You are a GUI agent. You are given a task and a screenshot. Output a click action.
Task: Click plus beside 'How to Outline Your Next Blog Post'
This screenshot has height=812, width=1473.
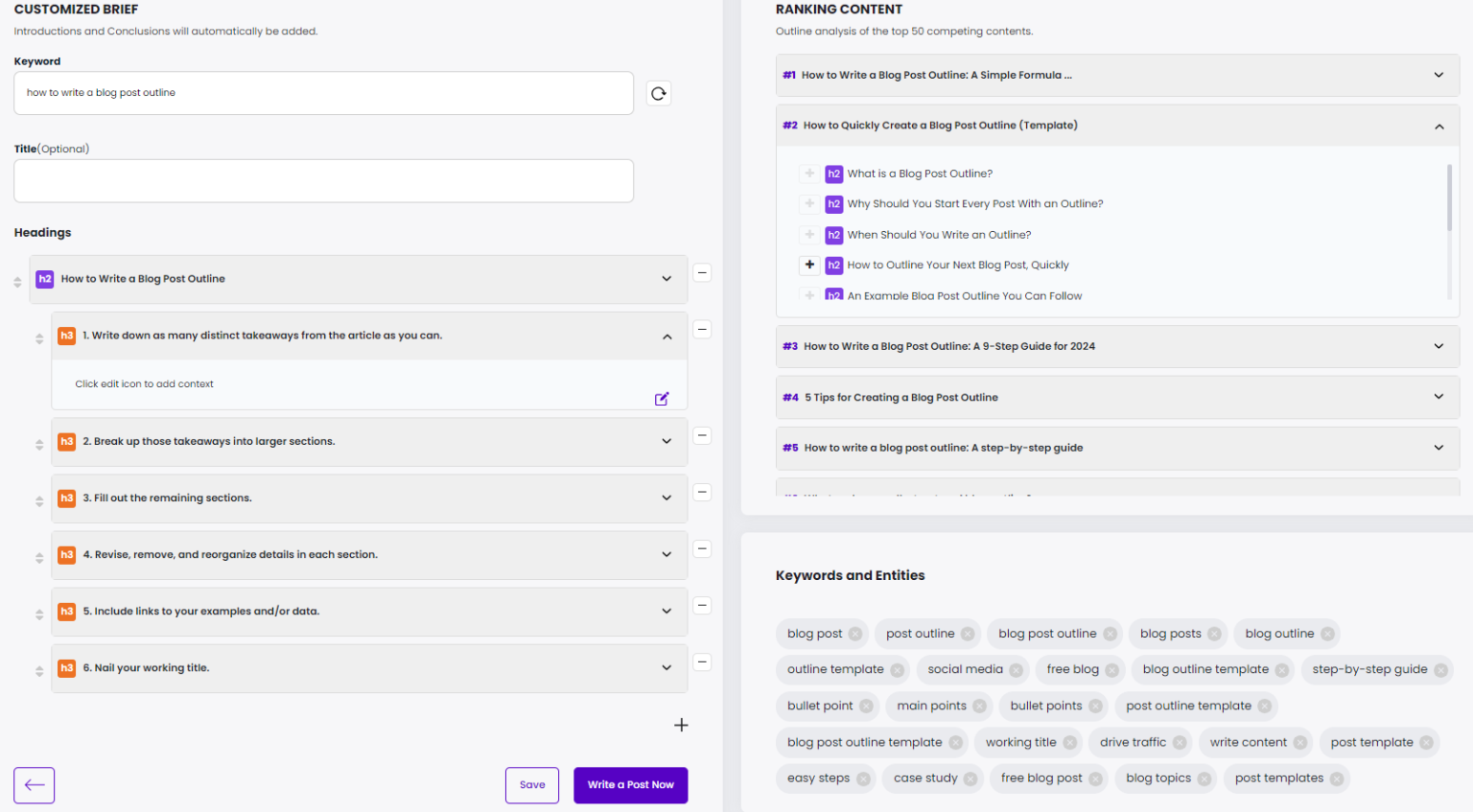(809, 265)
